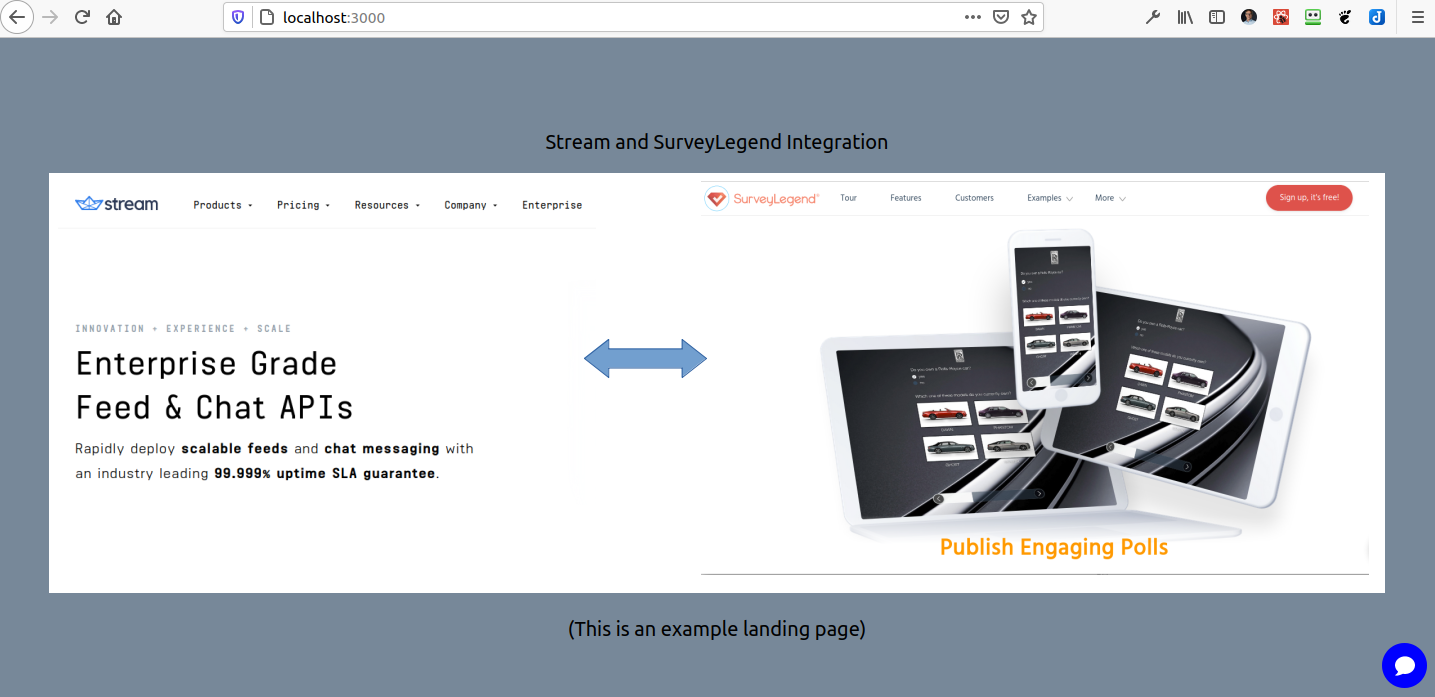Open the page actions three-dot menu
Image resolution: width=1435 pixels, height=697 pixels.
[x=973, y=17]
